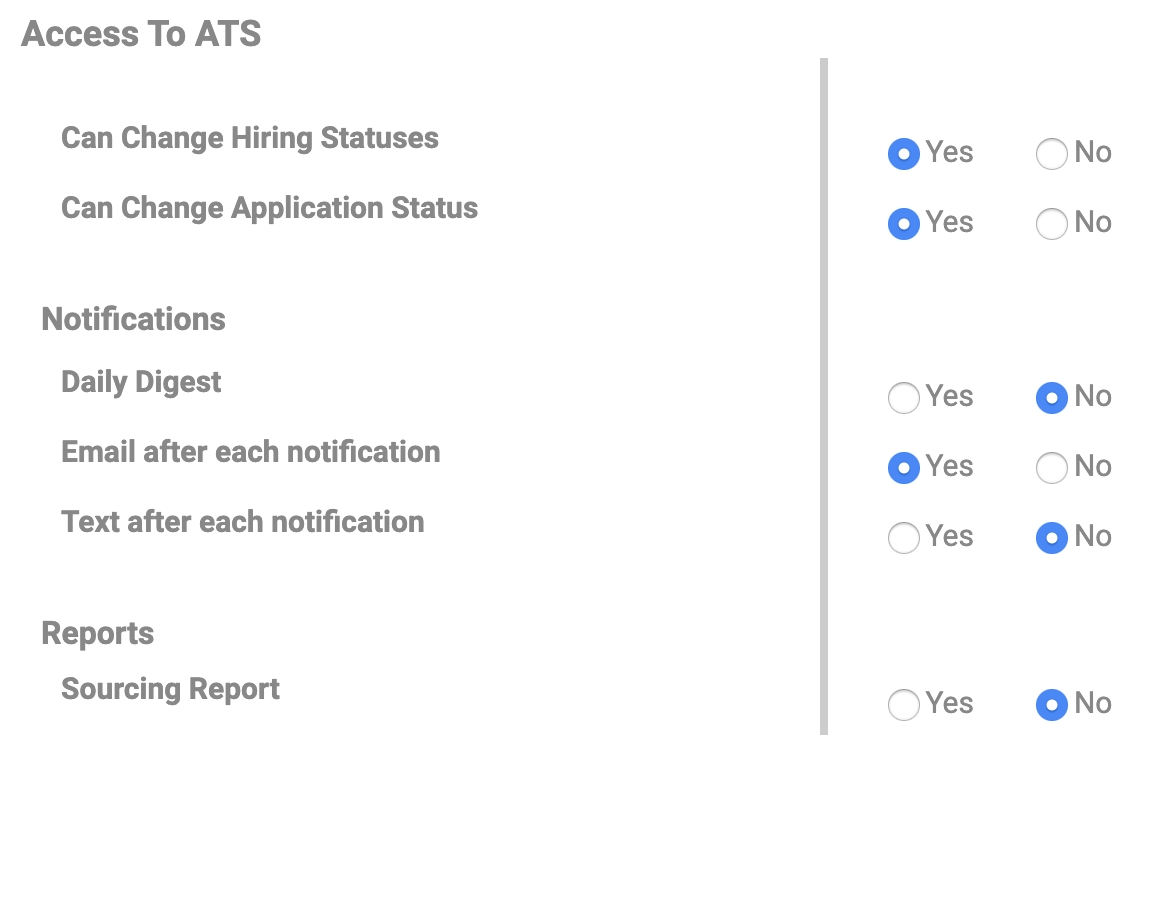The height and width of the screenshot is (904, 1164).
Task: Select No for Sourcing Report
Action: tap(1052, 705)
